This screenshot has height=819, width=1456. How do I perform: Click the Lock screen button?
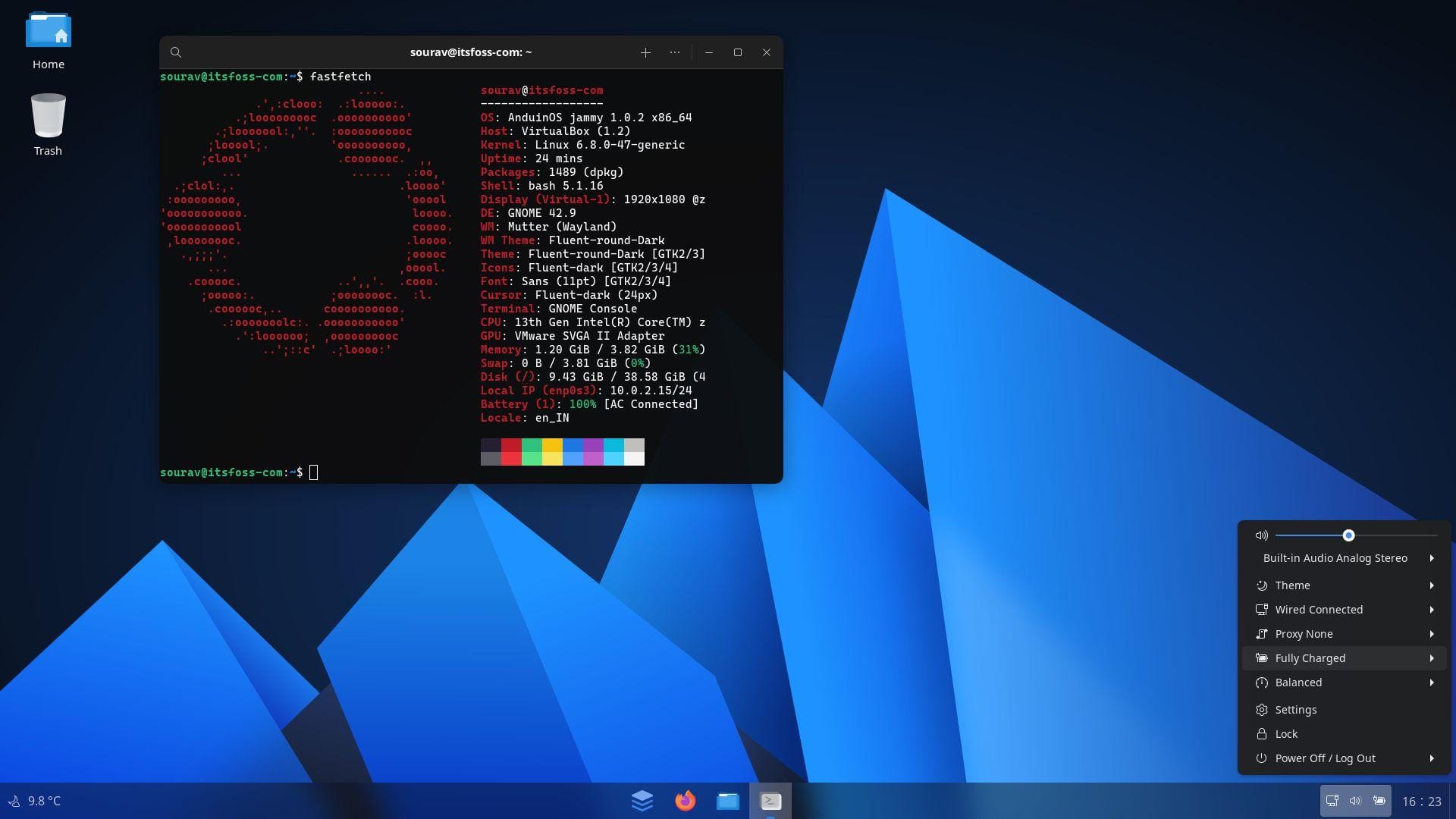coord(1286,734)
